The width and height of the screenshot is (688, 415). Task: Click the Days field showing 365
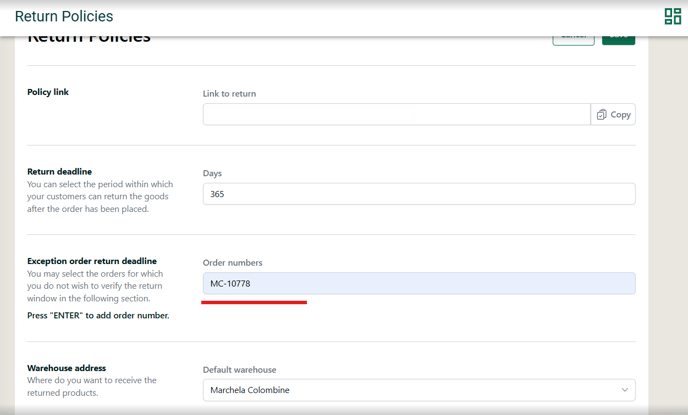point(418,194)
